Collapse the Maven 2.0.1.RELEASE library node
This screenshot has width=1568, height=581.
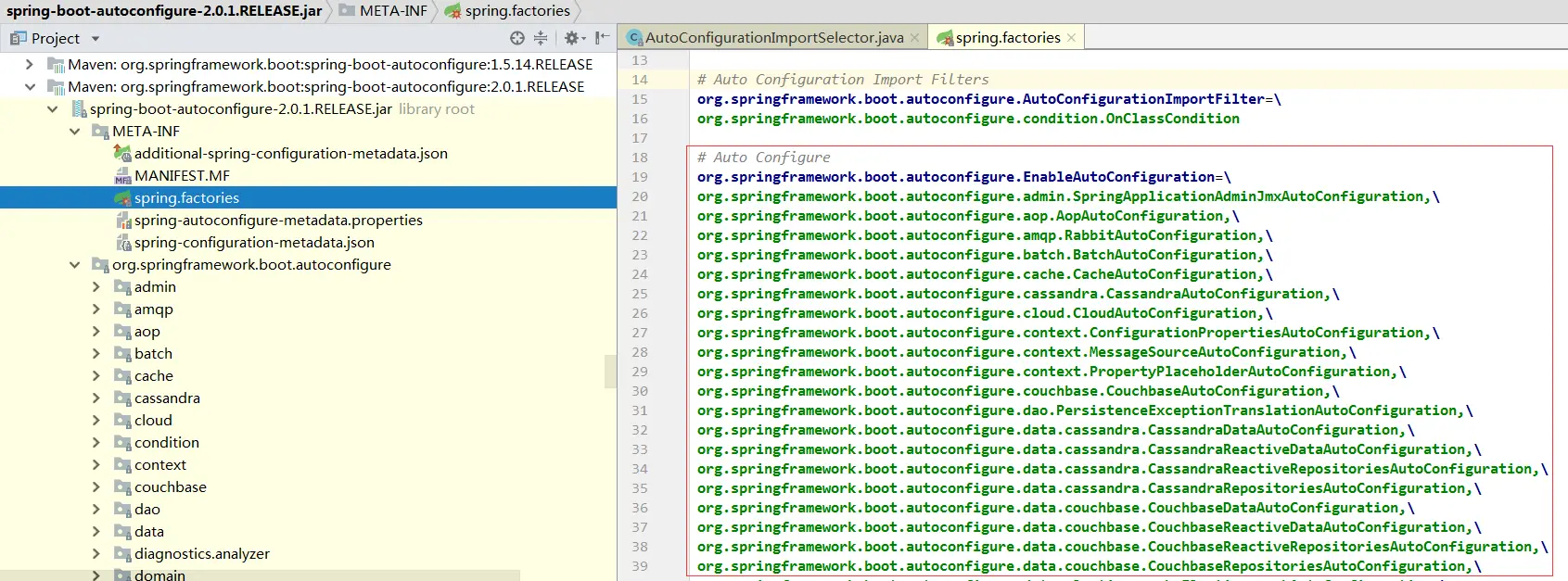30,86
